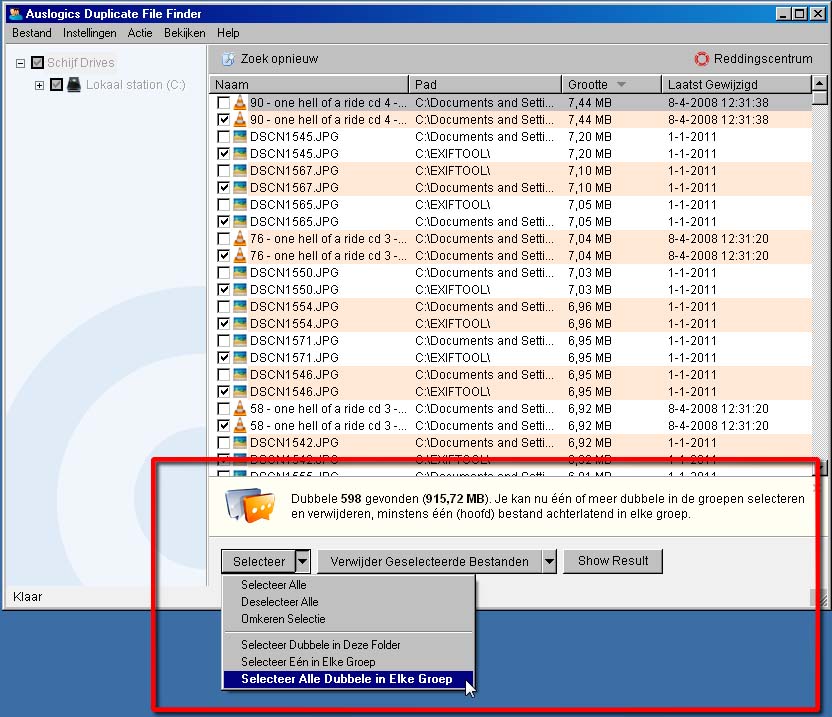This screenshot has width=832, height=717.
Task: Click the list scrollbar up arrow
Action: (820, 83)
